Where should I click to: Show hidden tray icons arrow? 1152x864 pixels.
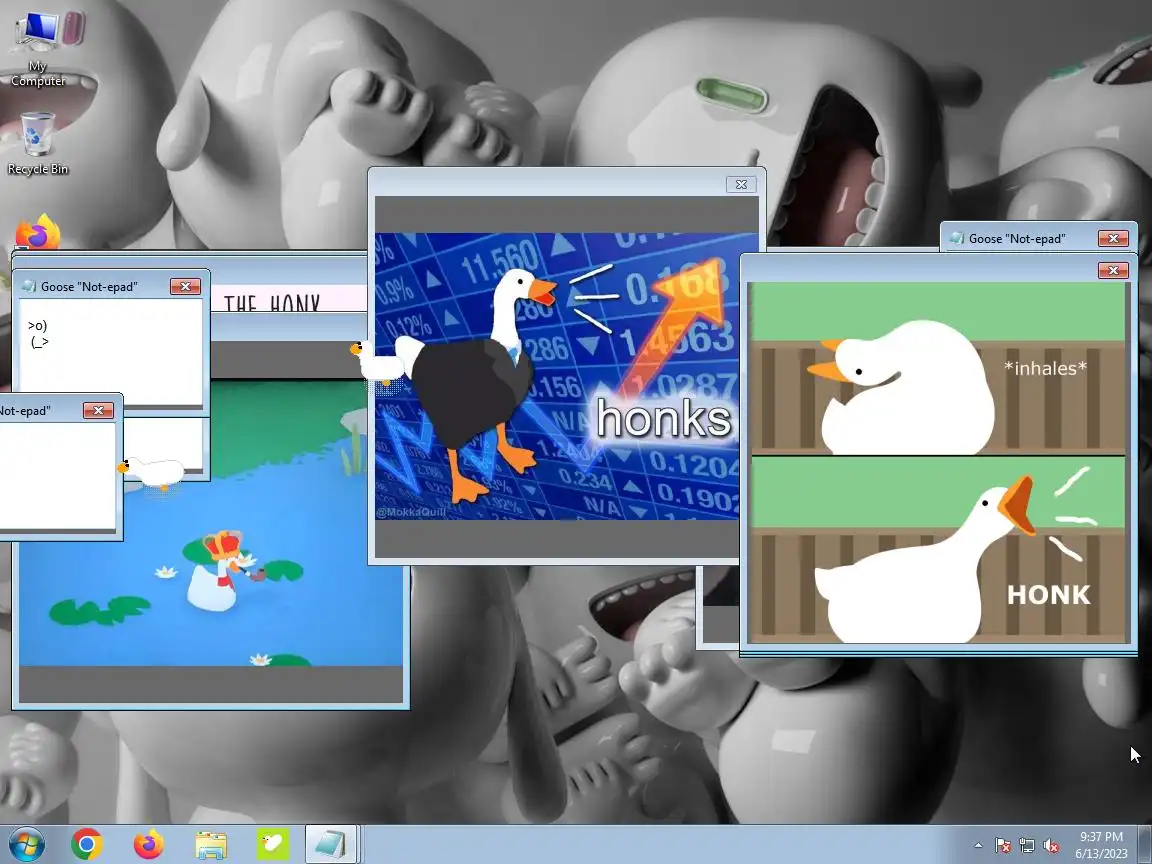978,846
